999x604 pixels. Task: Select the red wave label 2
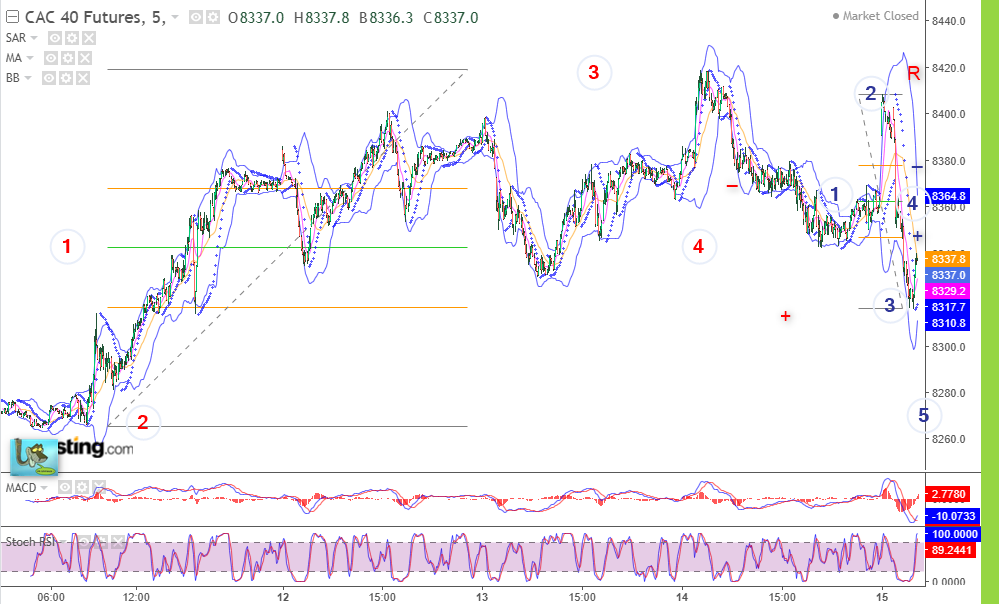pos(143,422)
